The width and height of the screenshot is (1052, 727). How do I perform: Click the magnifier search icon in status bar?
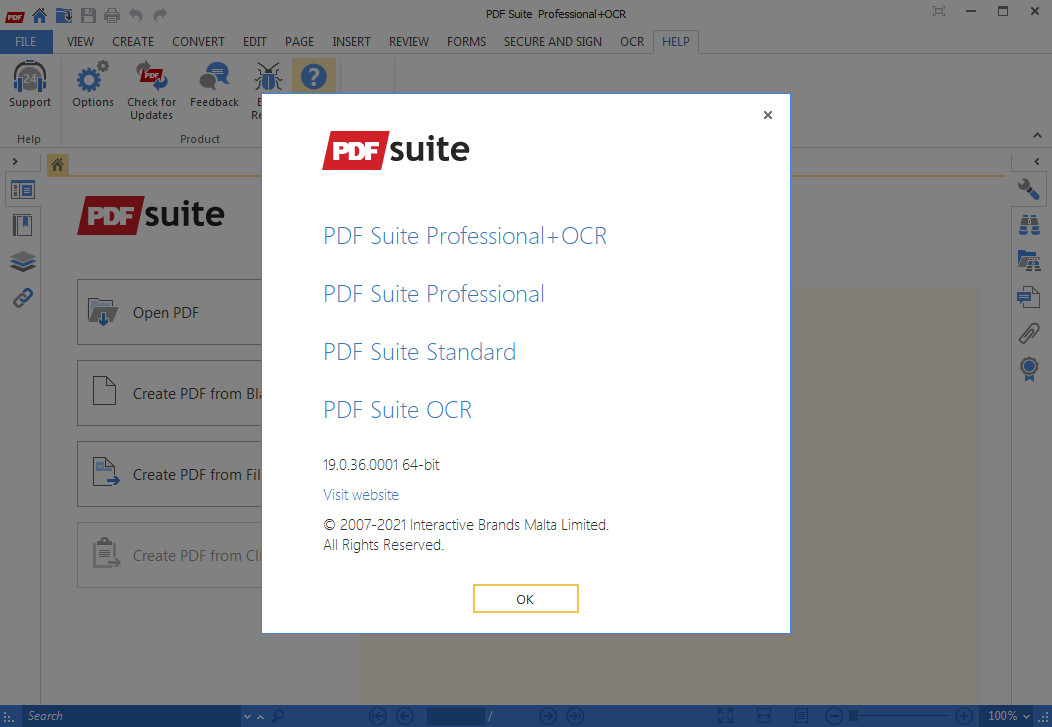[278, 716]
